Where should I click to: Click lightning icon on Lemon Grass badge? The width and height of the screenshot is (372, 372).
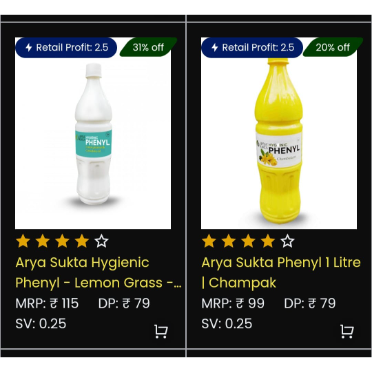coord(29,48)
